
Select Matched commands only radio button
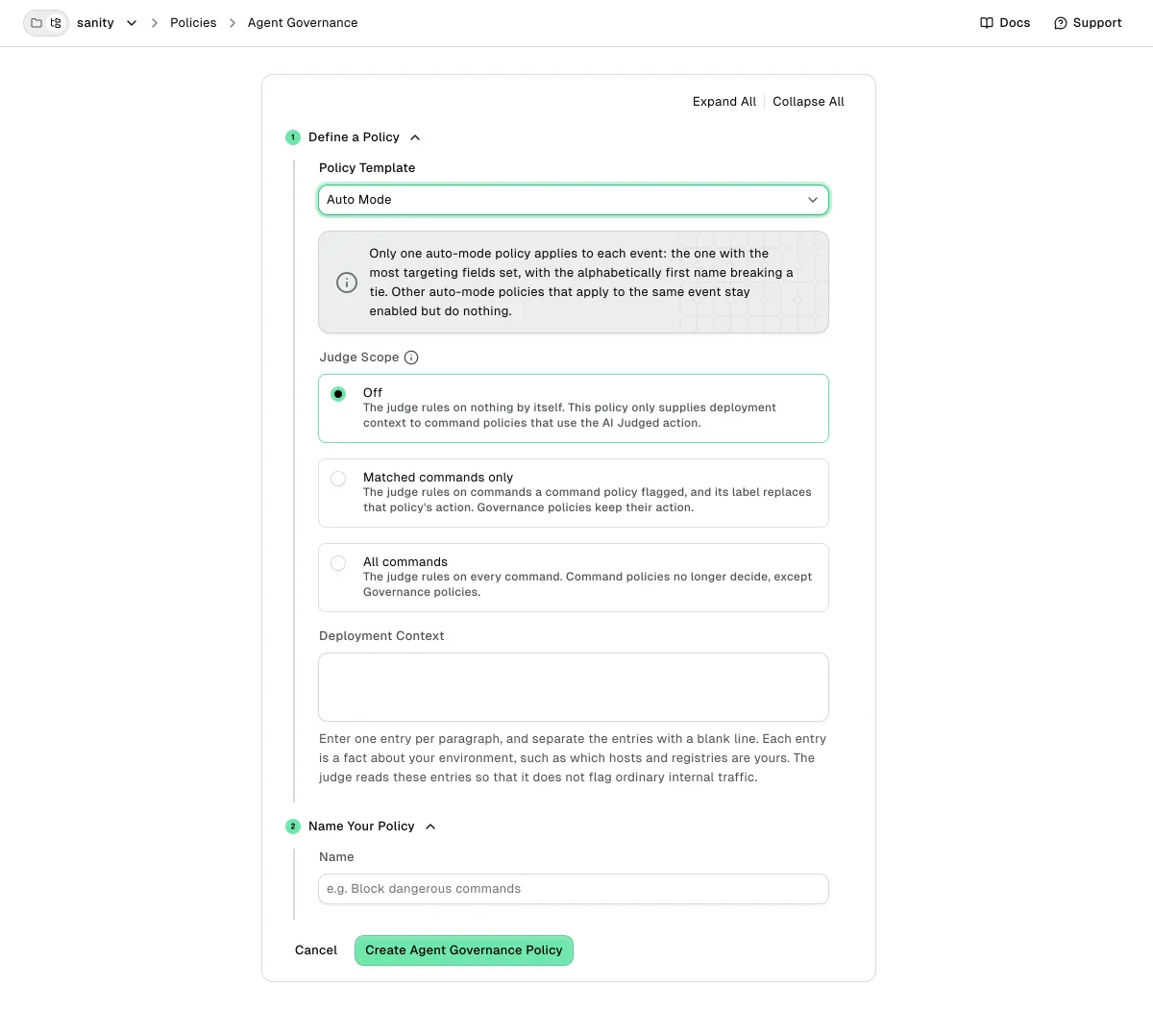pyautogui.click(x=338, y=479)
